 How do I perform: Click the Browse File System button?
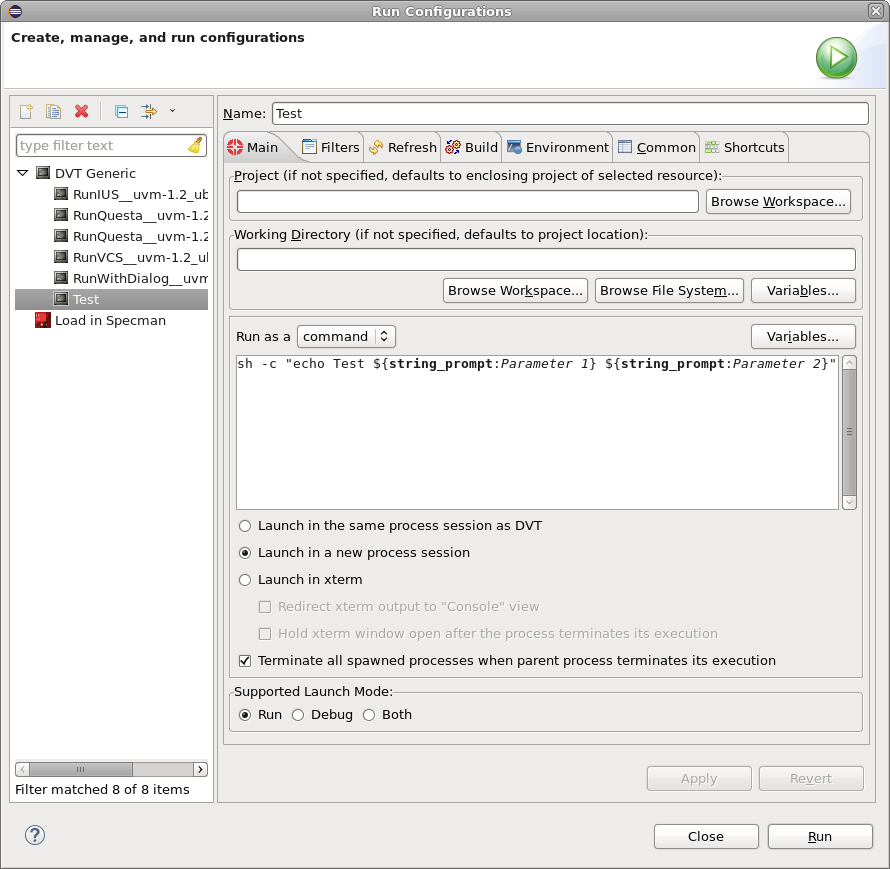(x=668, y=290)
